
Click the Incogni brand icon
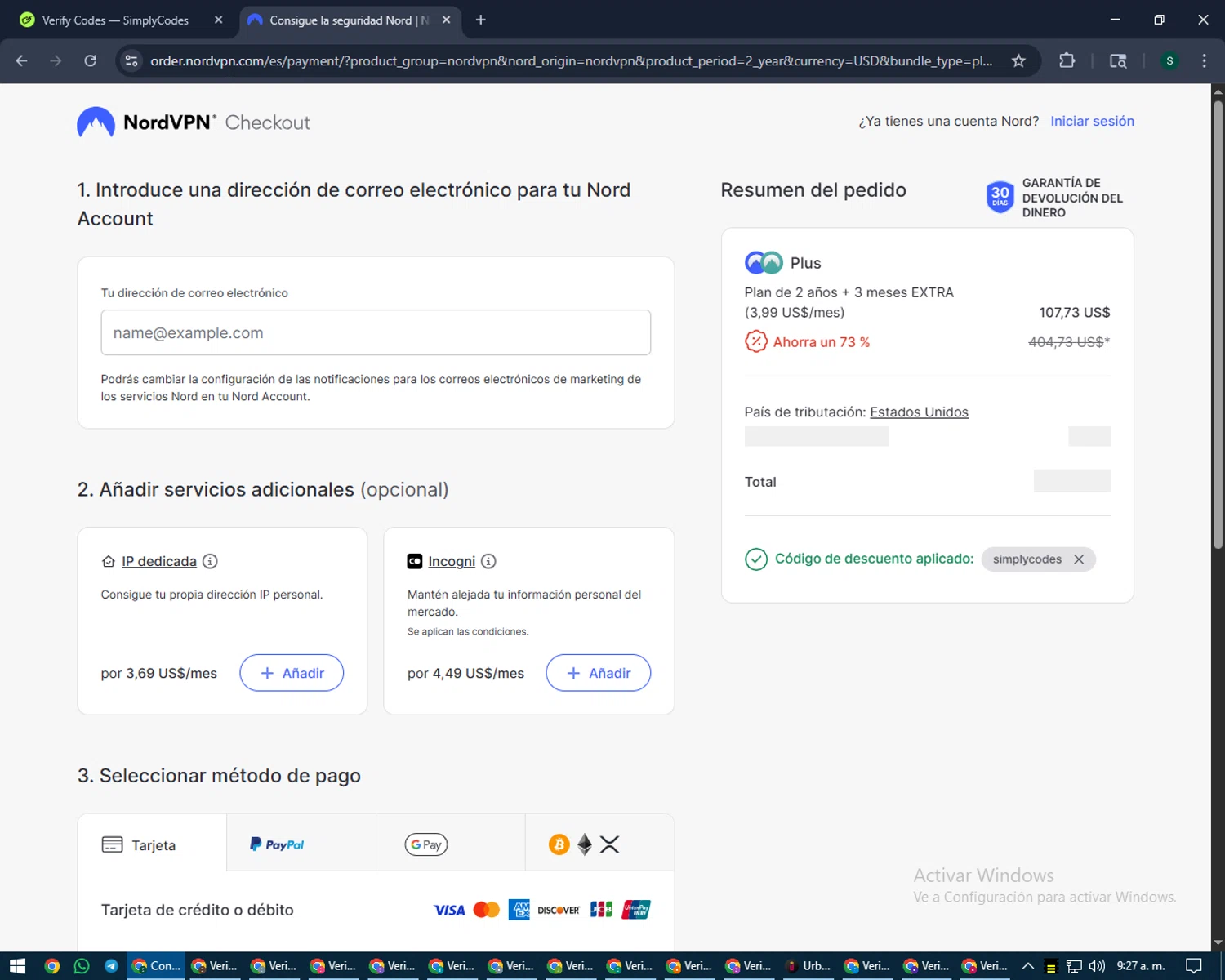(x=415, y=561)
